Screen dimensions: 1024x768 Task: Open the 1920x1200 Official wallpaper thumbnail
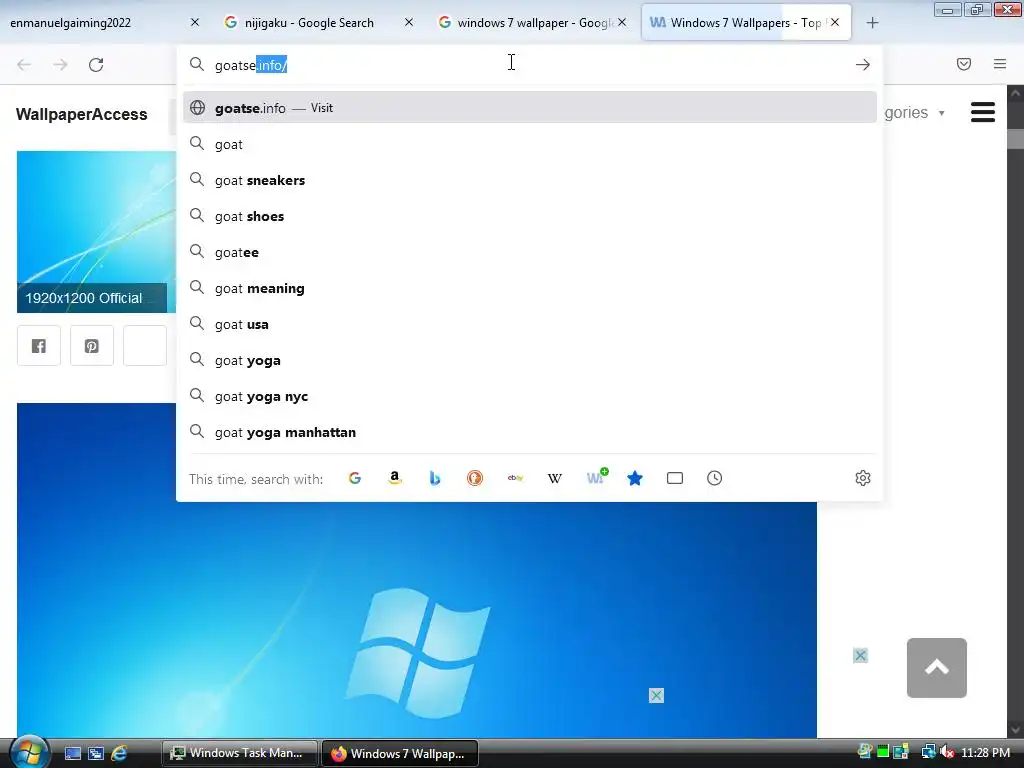click(96, 232)
